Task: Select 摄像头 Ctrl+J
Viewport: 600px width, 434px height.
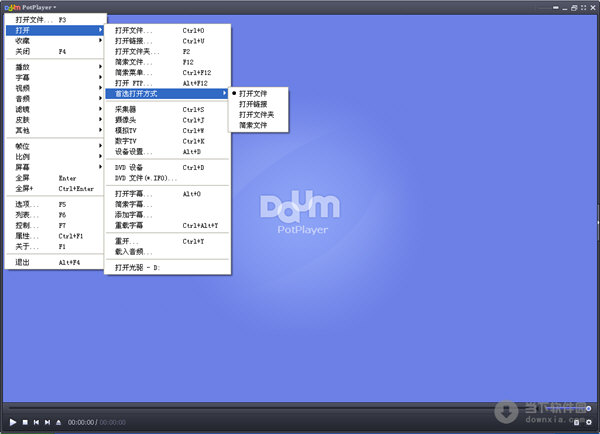Action: (167, 120)
